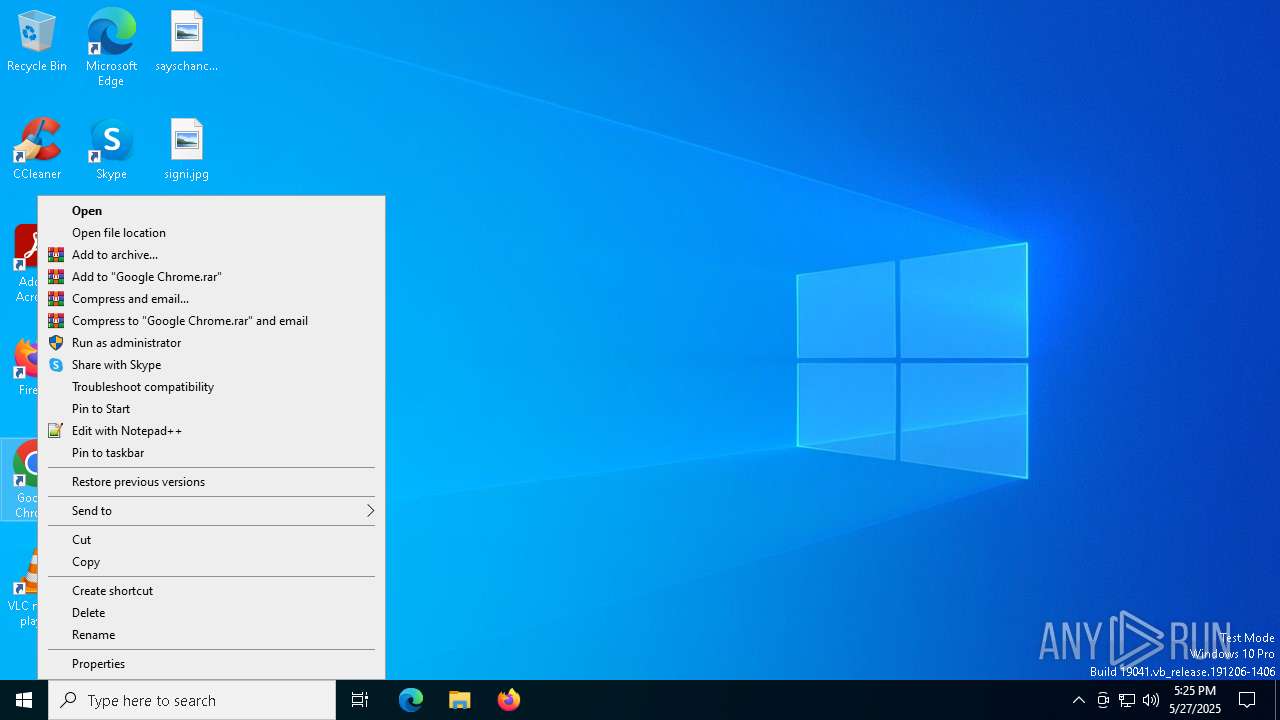Open the Windows Start menu
The height and width of the screenshot is (720, 1280).
click(x=24, y=700)
